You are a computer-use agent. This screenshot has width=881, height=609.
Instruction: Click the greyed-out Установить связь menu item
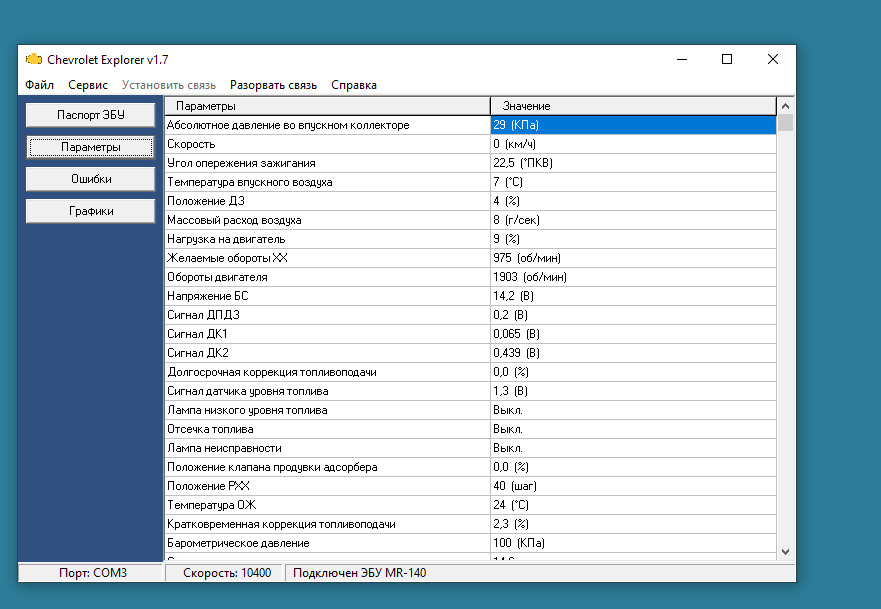[x=169, y=85]
